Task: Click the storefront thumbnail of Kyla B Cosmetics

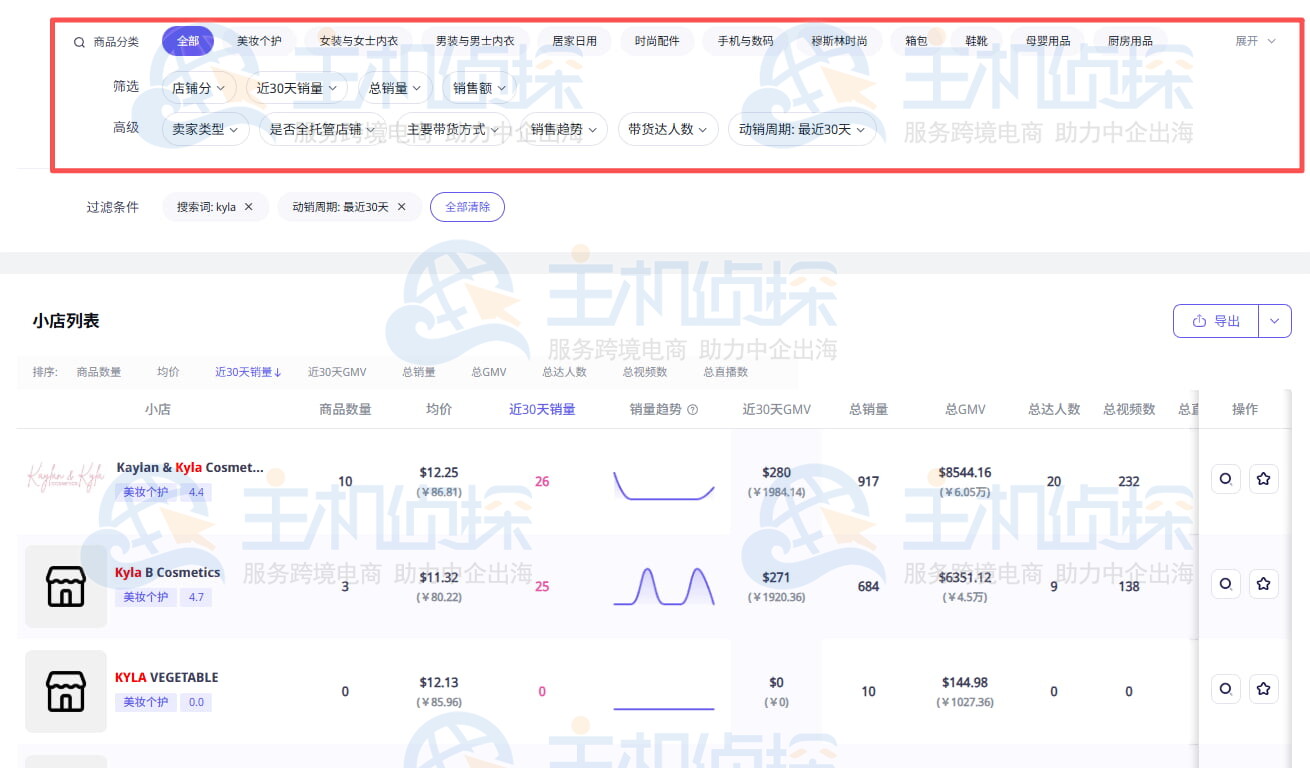Action: pyautogui.click(x=65, y=586)
